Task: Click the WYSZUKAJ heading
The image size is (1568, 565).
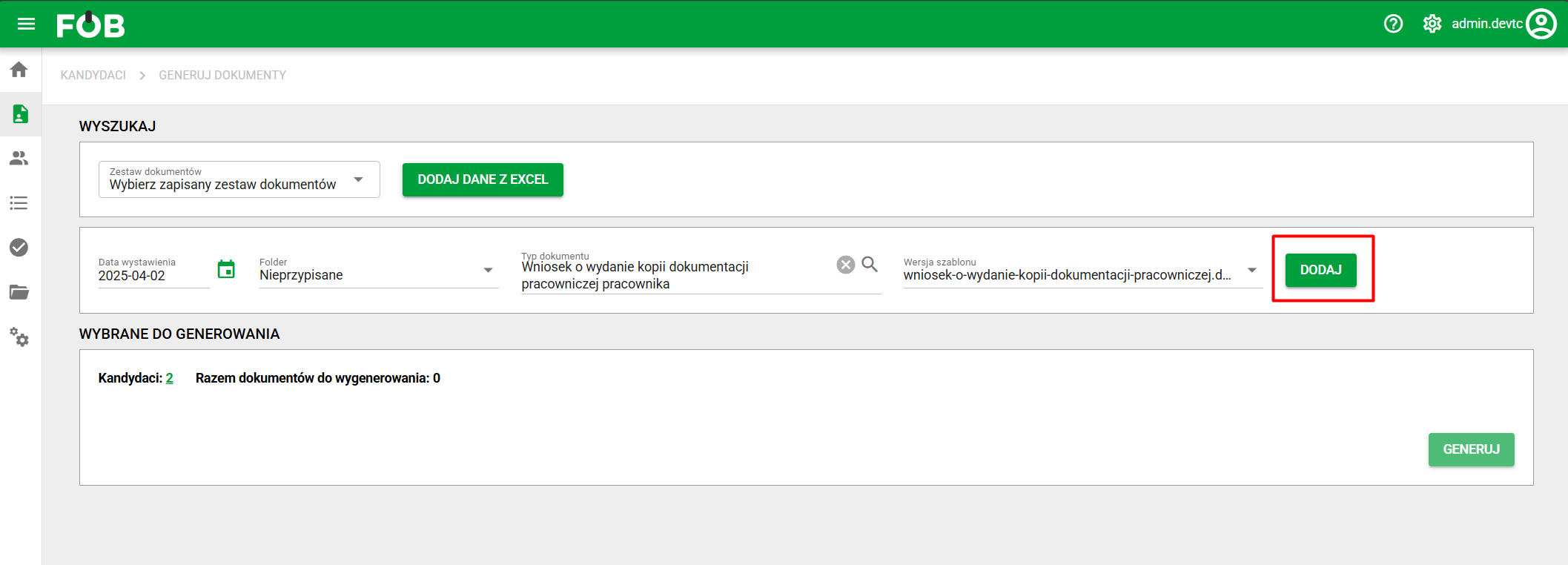Action: pyautogui.click(x=117, y=126)
